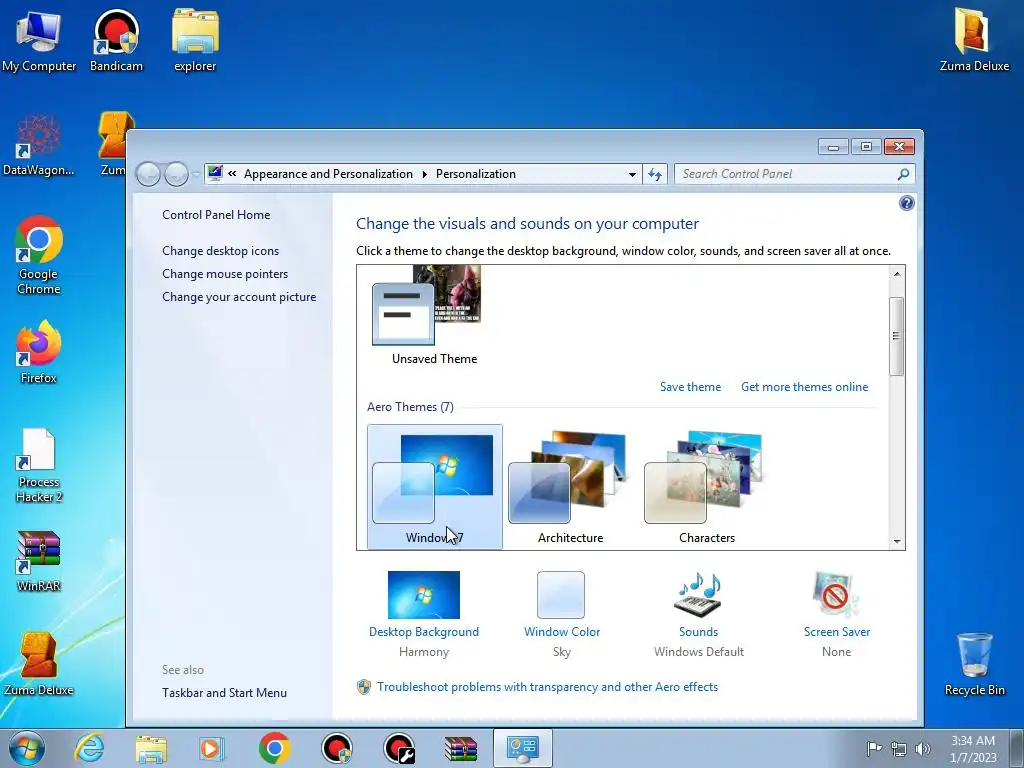Open Windows Explorer from the taskbar
1024x768 pixels.
pos(151,748)
